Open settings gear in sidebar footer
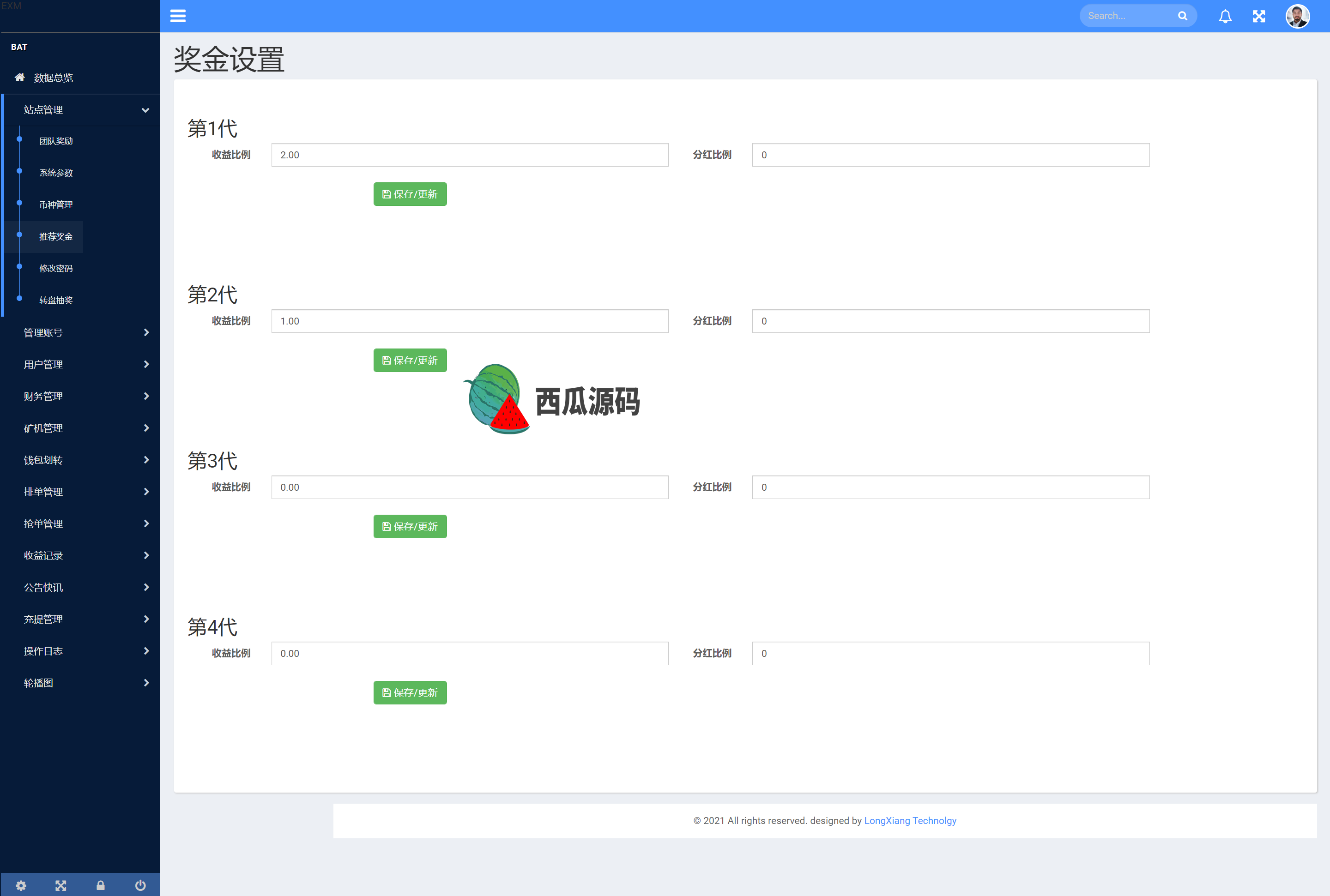The width and height of the screenshot is (1330, 896). coord(21,885)
